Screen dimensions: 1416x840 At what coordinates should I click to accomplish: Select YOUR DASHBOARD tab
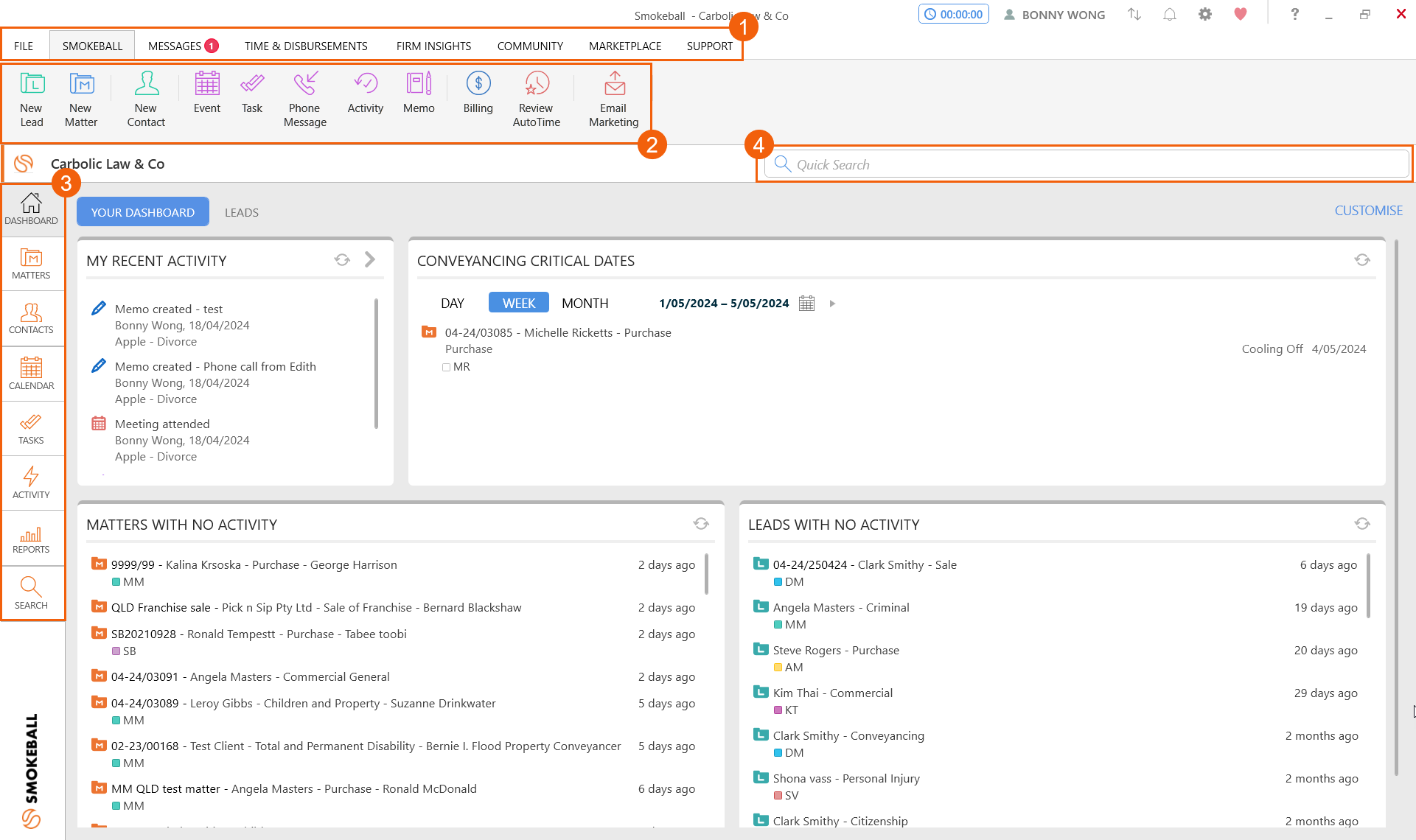pos(143,212)
